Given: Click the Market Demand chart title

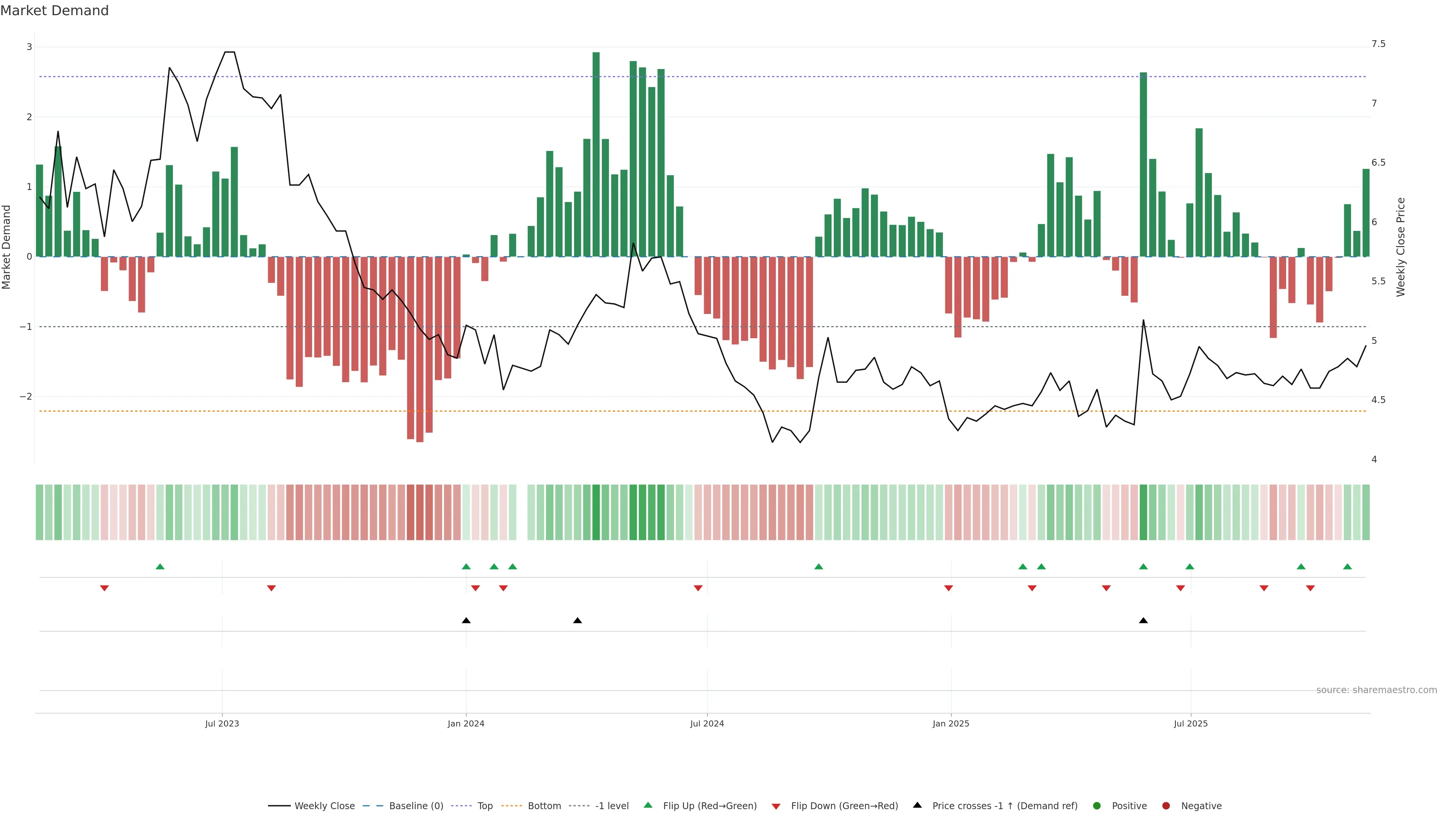Looking at the screenshot, I should [x=54, y=11].
